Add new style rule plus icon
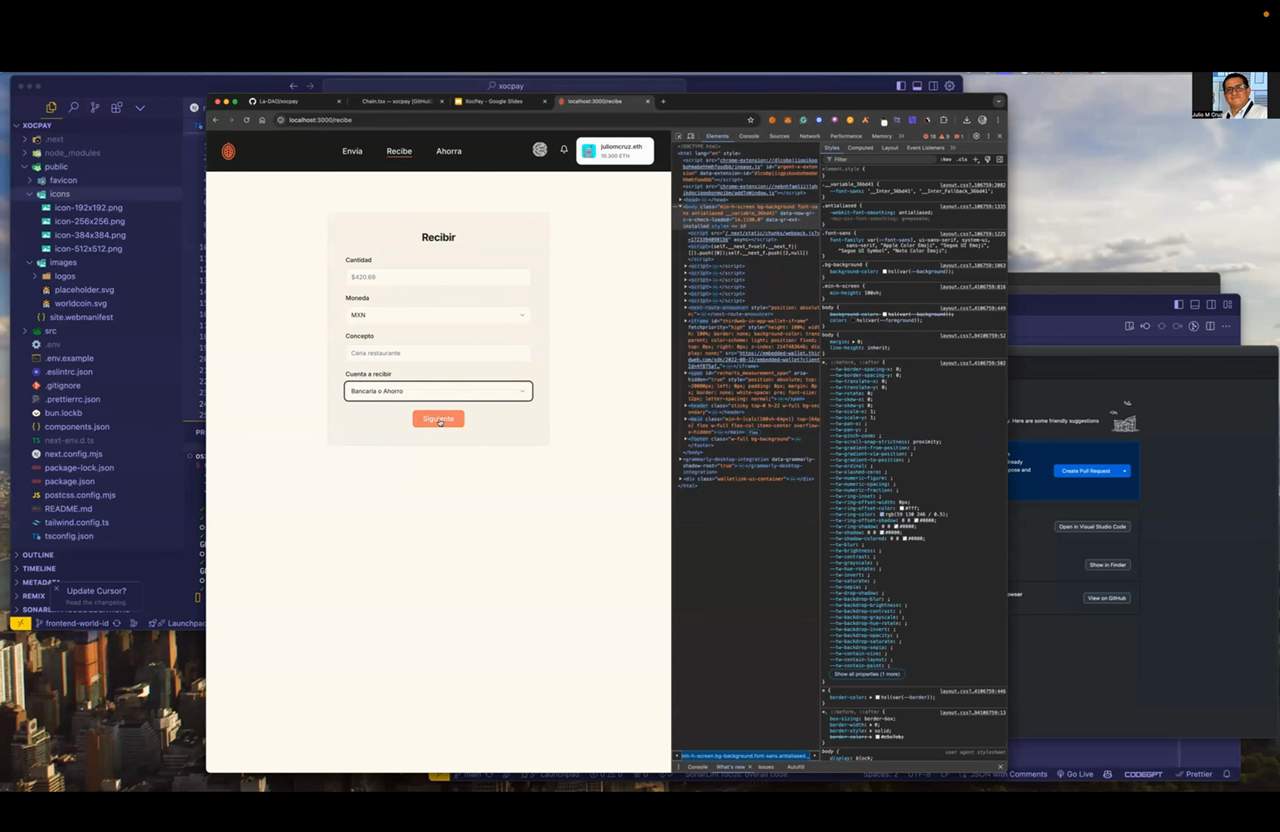Image resolution: width=1280 pixels, height=832 pixels. tap(976, 159)
